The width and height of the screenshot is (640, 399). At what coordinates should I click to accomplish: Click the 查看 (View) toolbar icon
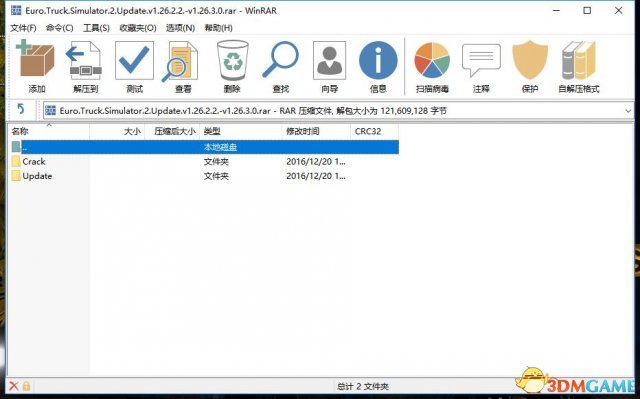tap(181, 61)
